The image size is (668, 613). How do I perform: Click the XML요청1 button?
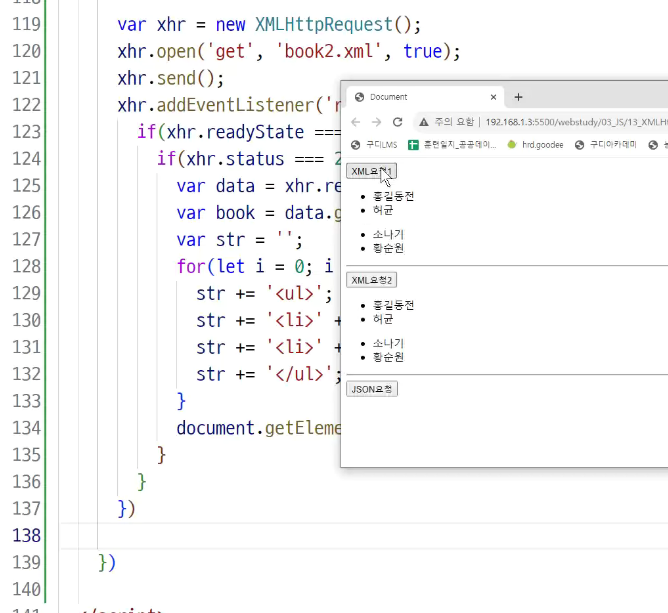click(371, 171)
